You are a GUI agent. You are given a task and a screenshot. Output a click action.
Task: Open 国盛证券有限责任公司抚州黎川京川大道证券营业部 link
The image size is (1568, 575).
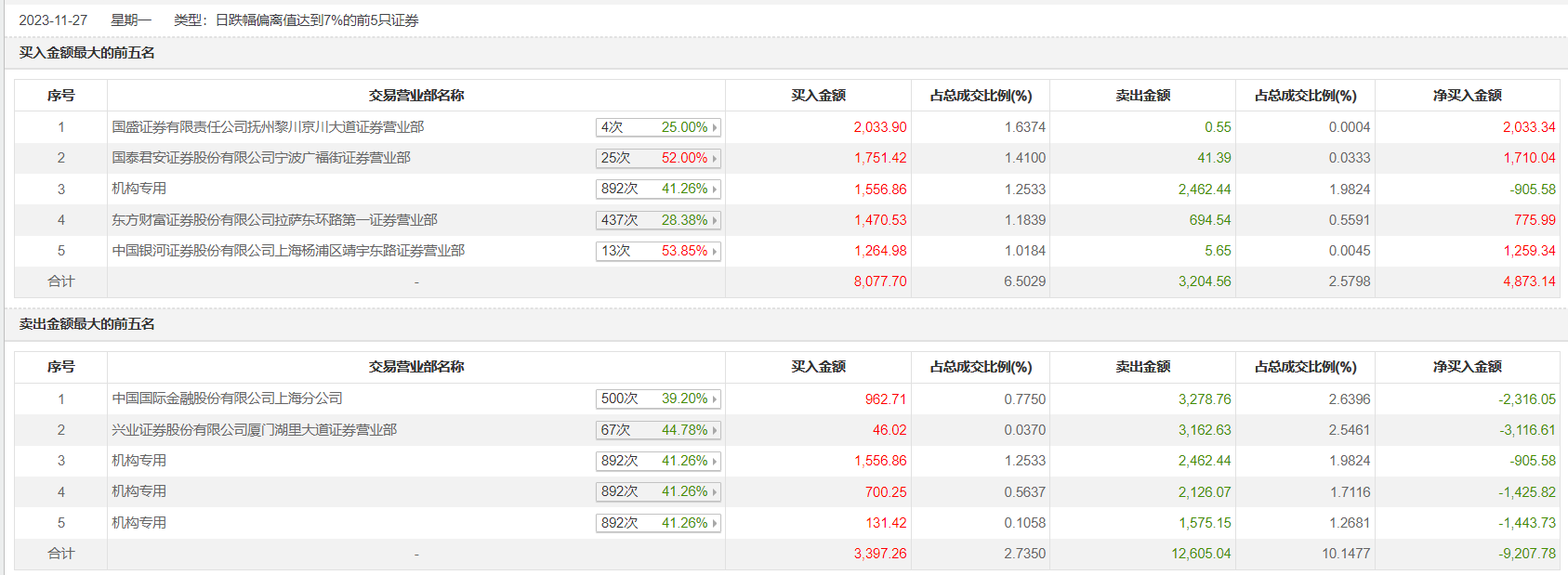[x=268, y=127]
